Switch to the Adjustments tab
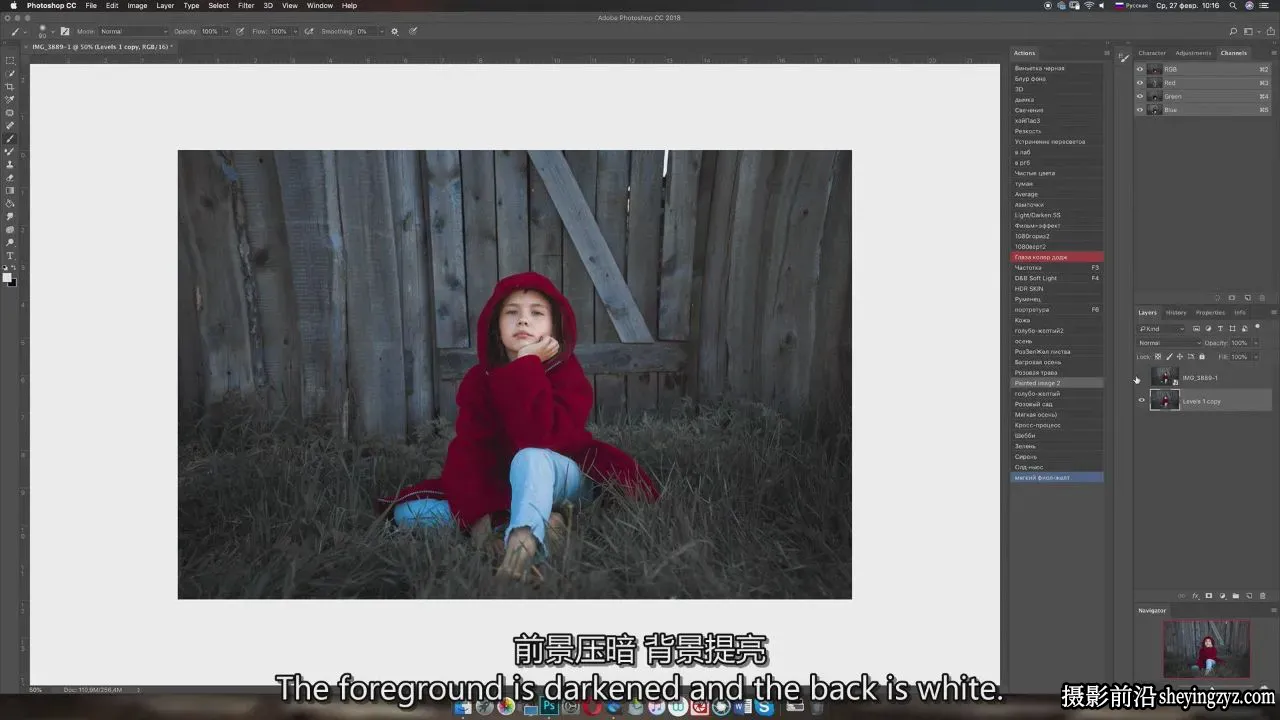Image resolution: width=1280 pixels, height=720 pixels. pyautogui.click(x=1193, y=53)
